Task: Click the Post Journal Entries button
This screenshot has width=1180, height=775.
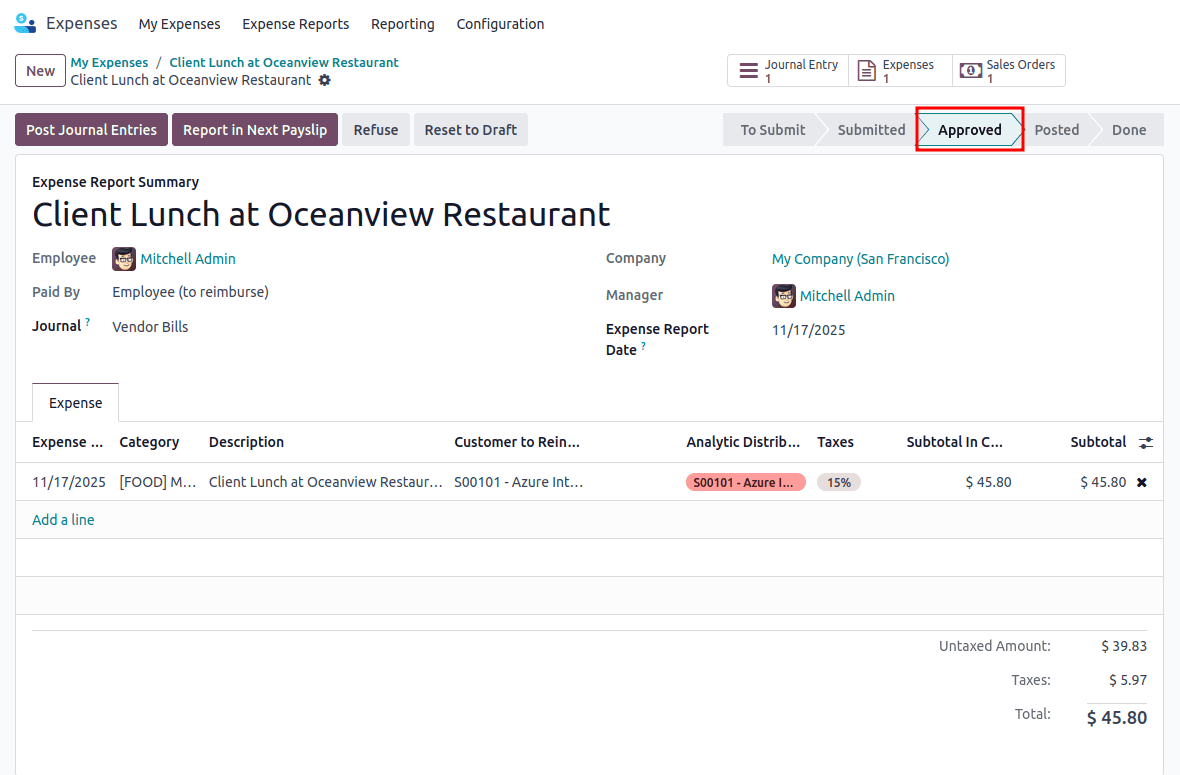Action: pyautogui.click(x=91, y=129)
